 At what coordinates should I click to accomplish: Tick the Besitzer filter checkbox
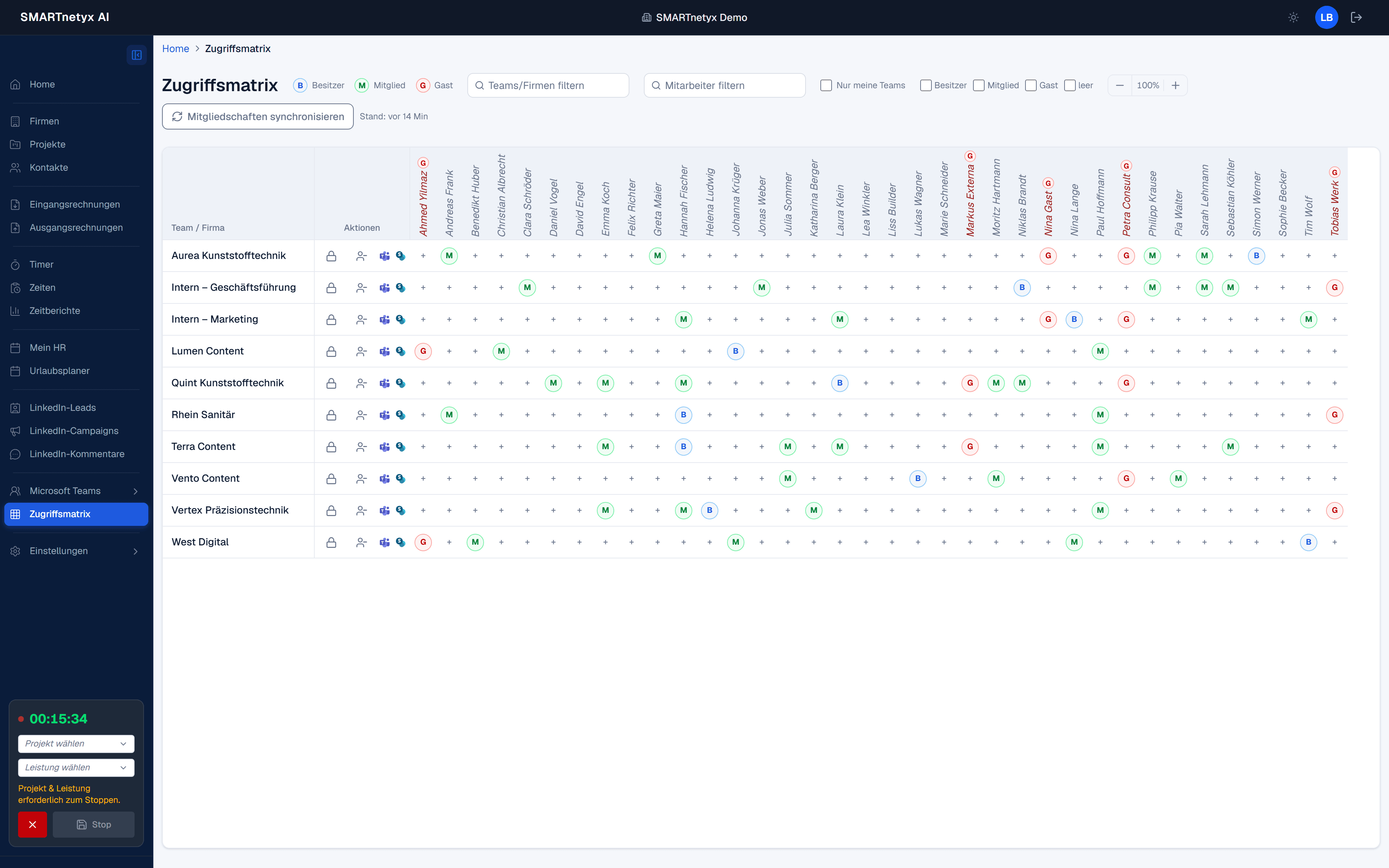pos(925,86)
